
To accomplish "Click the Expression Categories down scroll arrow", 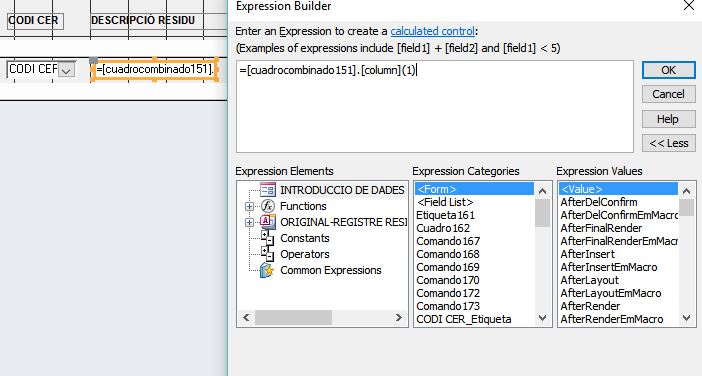I will tap(543, 318).
